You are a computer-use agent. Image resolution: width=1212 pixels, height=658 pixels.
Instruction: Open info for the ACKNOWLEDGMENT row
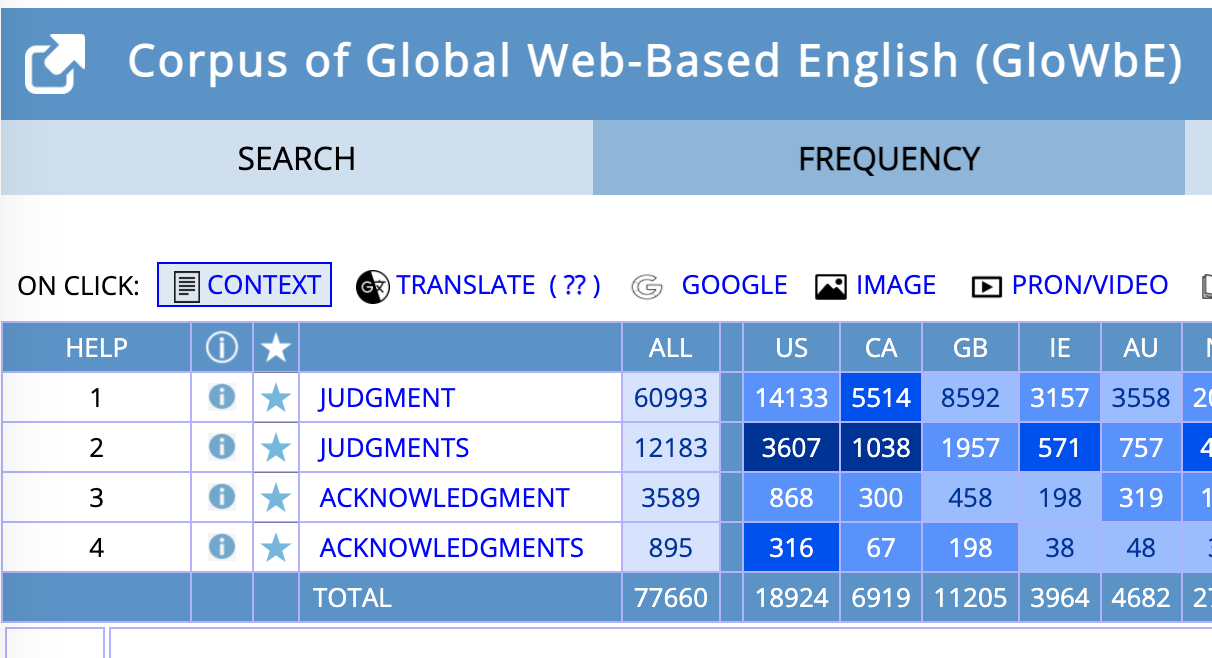[x=222, y=497]
